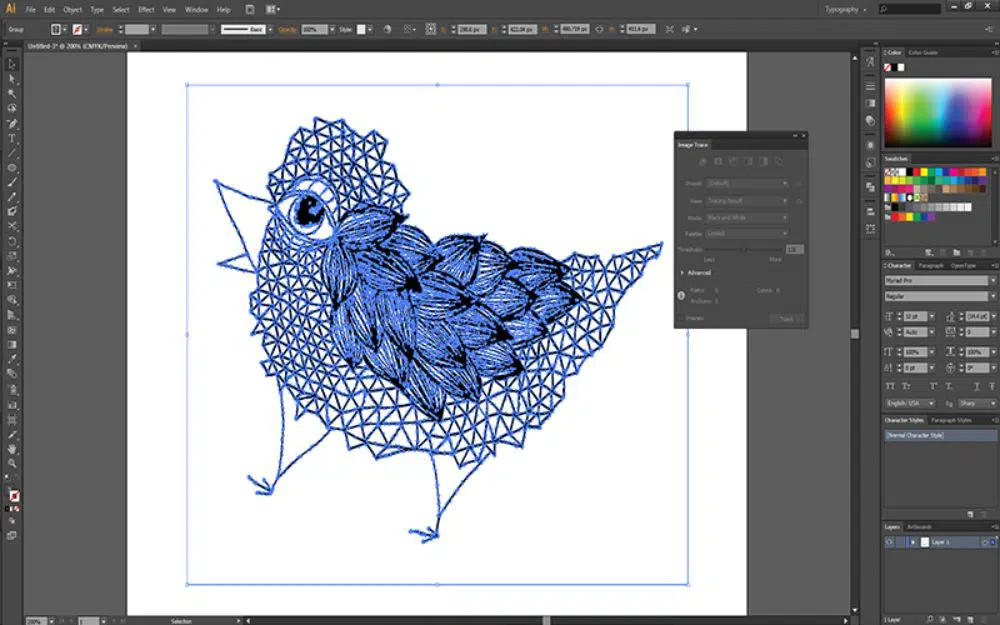This screenshot has width=1000, height=625.
Task: Open the Effect menu
Action: pyautogui.click(x=146, y=9)
